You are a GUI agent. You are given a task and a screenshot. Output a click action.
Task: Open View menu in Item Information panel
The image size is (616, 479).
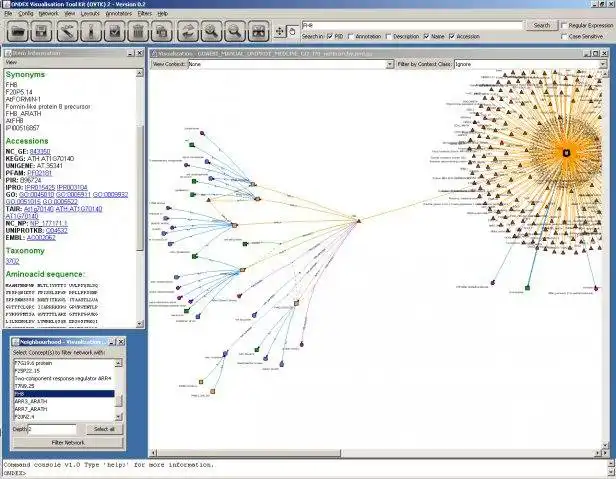tap(11, 62)
